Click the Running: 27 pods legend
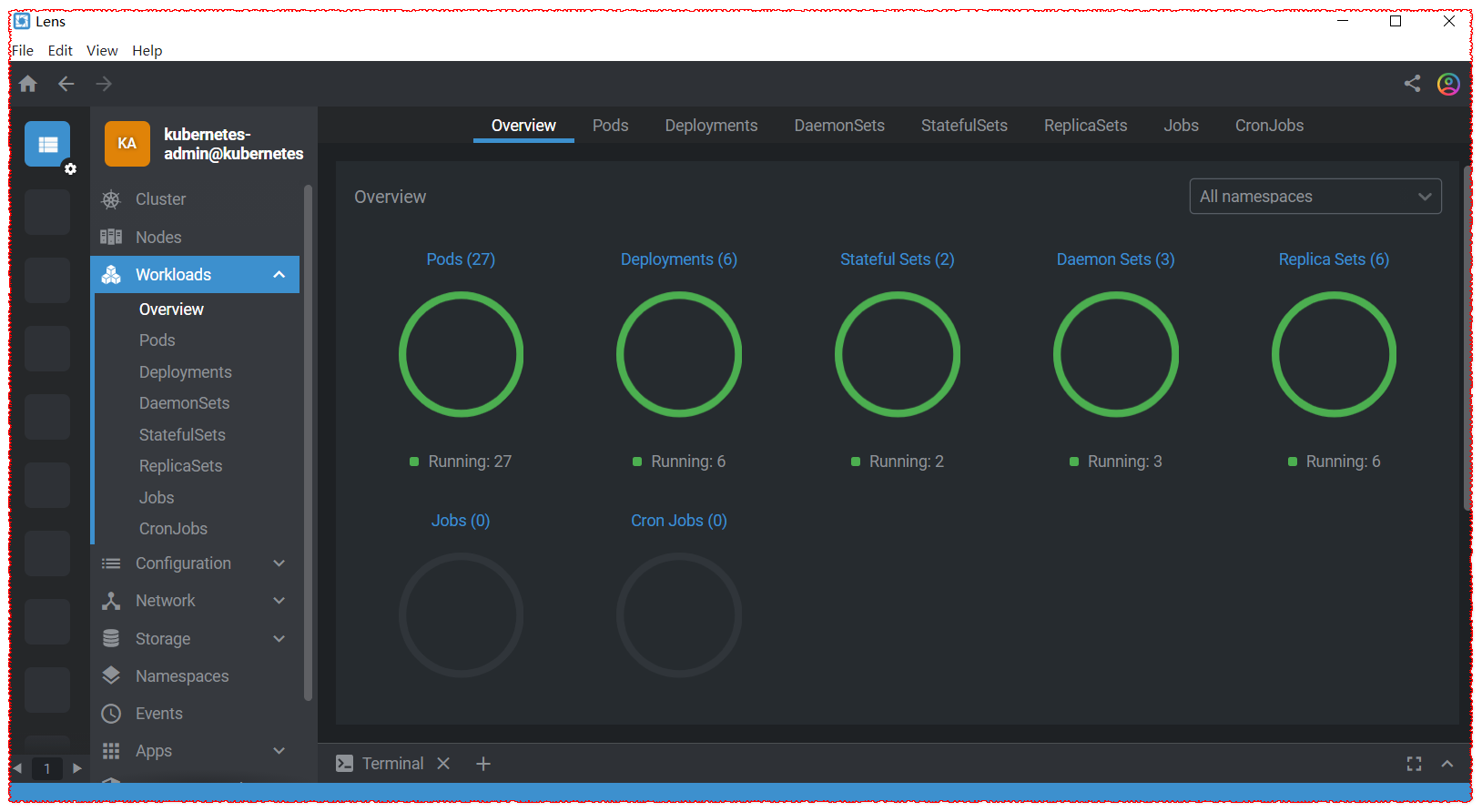This screenshot has height=812, width=1482. tap(461, 462)
